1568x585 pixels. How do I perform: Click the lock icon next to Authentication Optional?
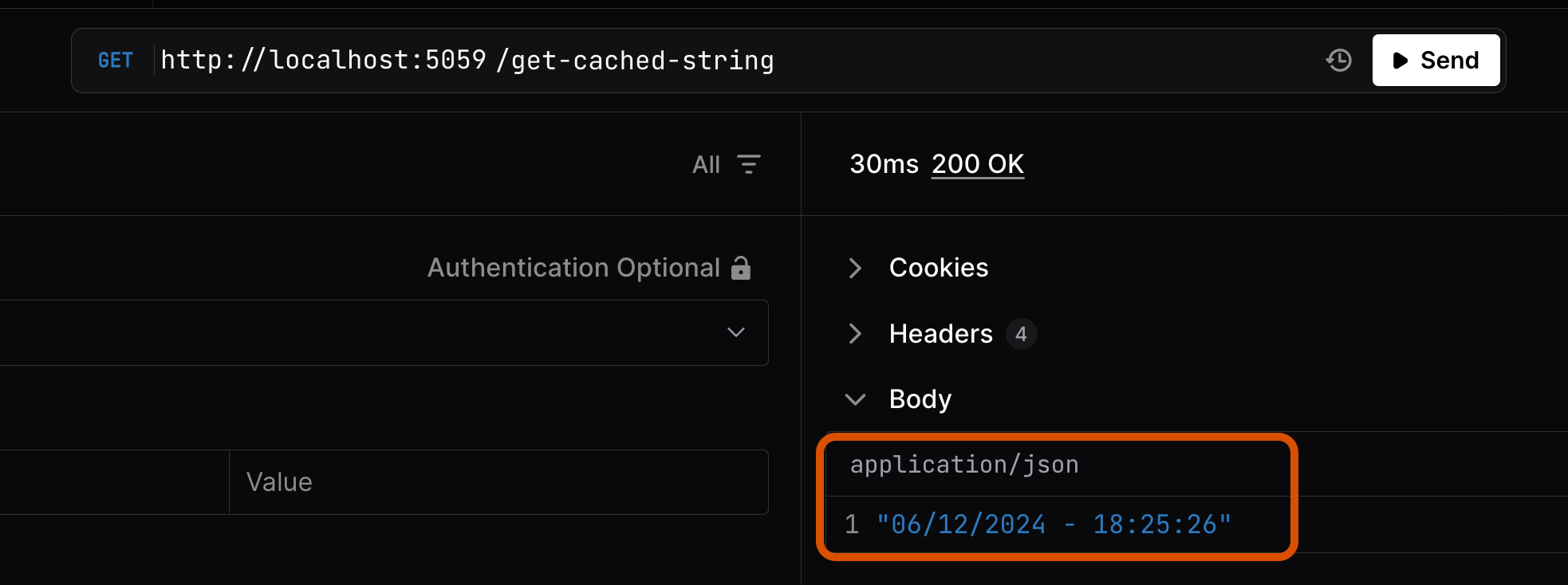(x=741, y=268)
